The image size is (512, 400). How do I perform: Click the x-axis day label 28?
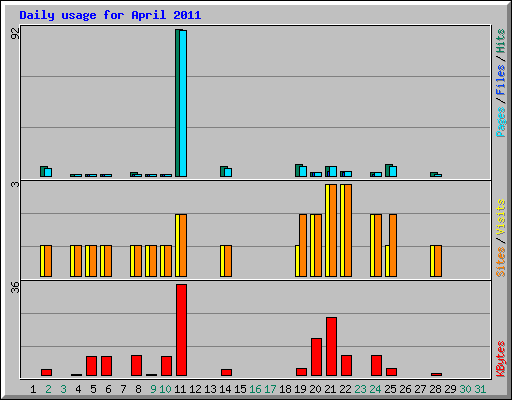click(x=435, y=389)
